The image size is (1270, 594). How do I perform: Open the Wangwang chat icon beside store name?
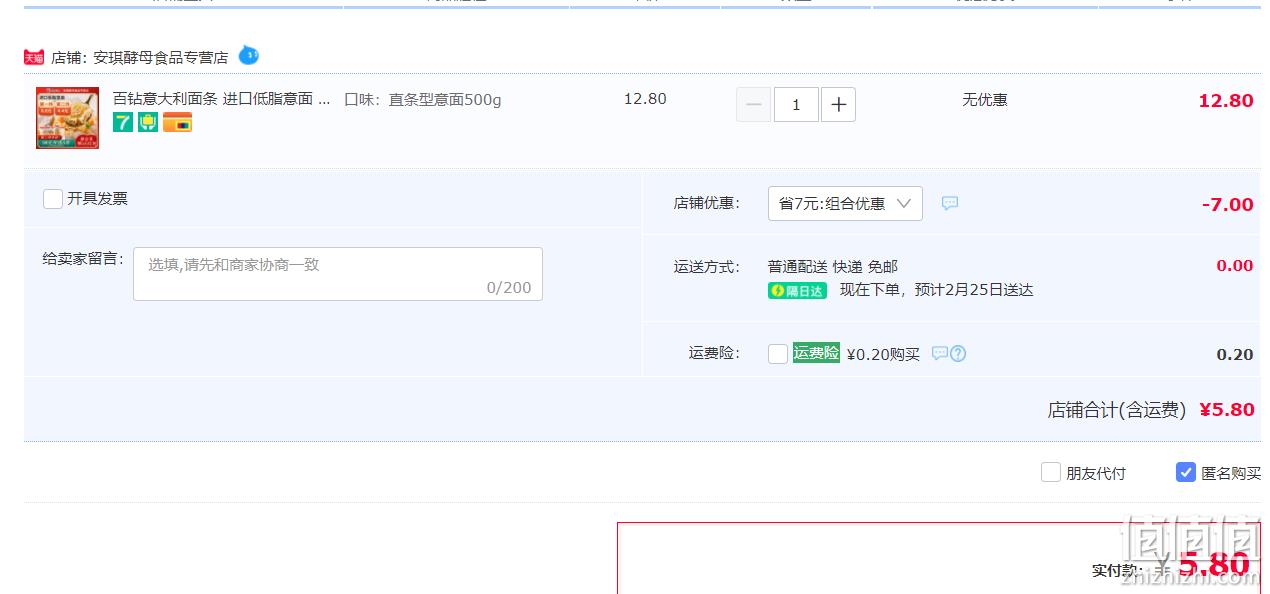249,55
